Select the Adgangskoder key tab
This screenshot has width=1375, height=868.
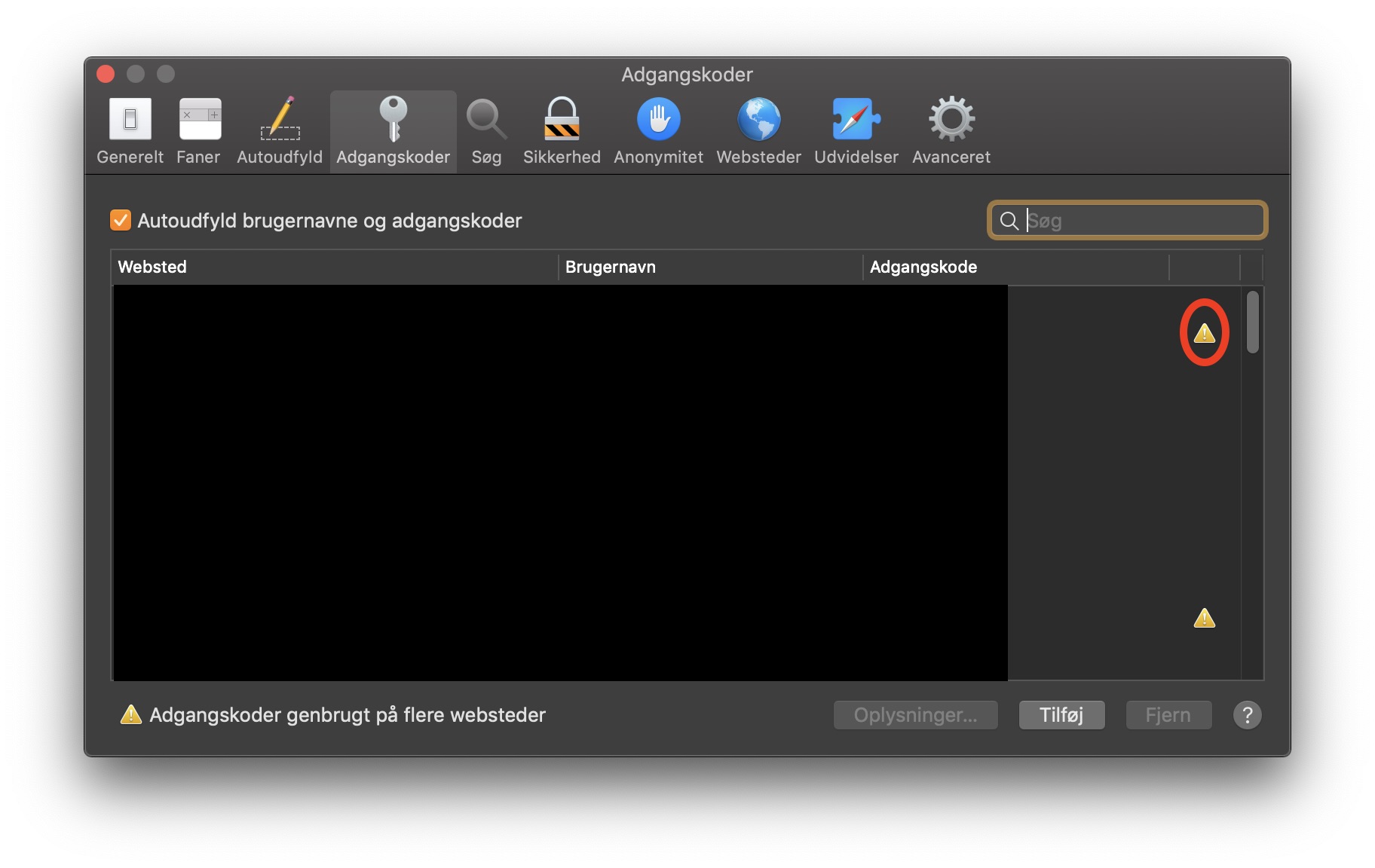pos(393,132)
